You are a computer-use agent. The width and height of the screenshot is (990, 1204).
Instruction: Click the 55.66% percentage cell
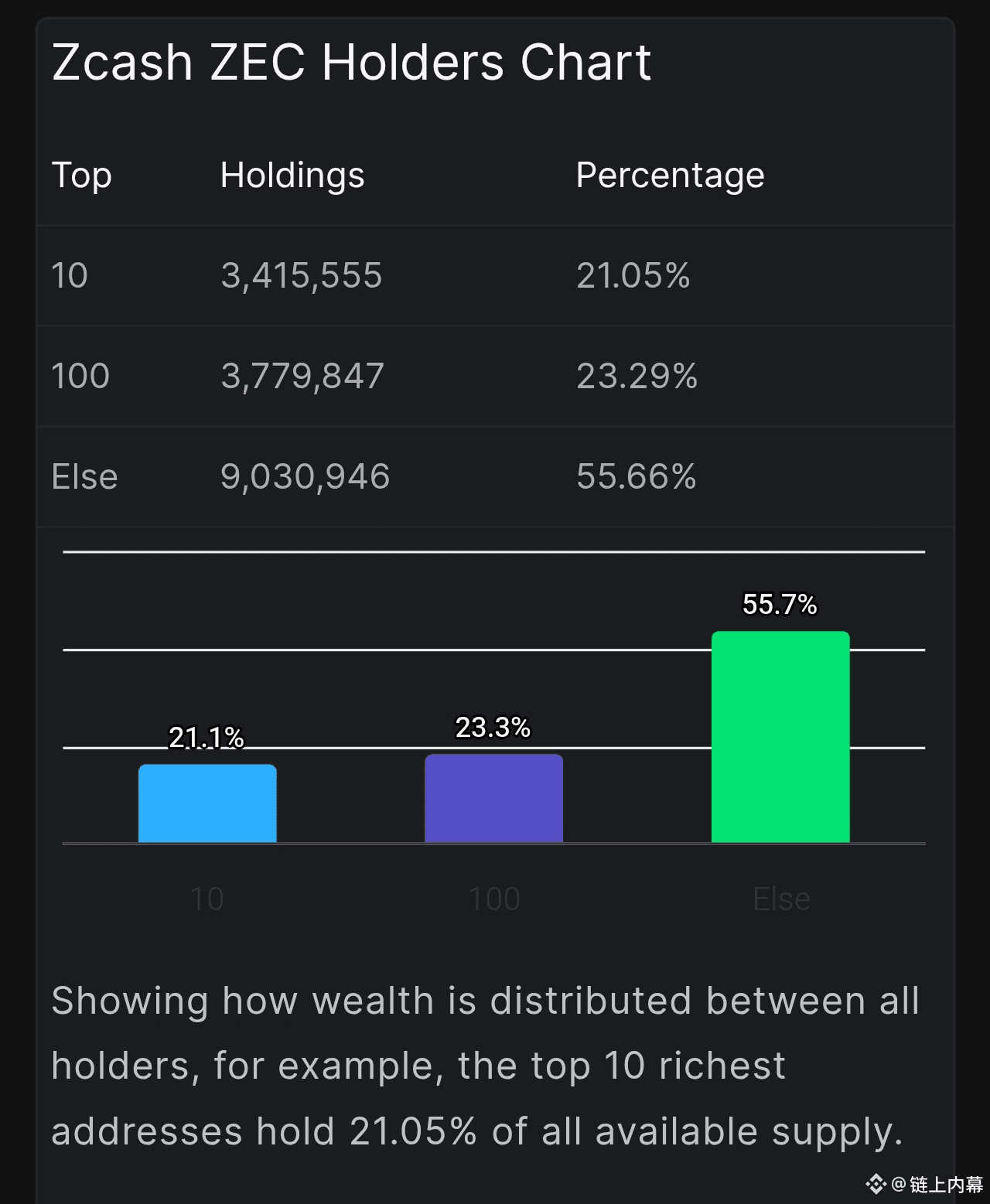pos(637,476)
